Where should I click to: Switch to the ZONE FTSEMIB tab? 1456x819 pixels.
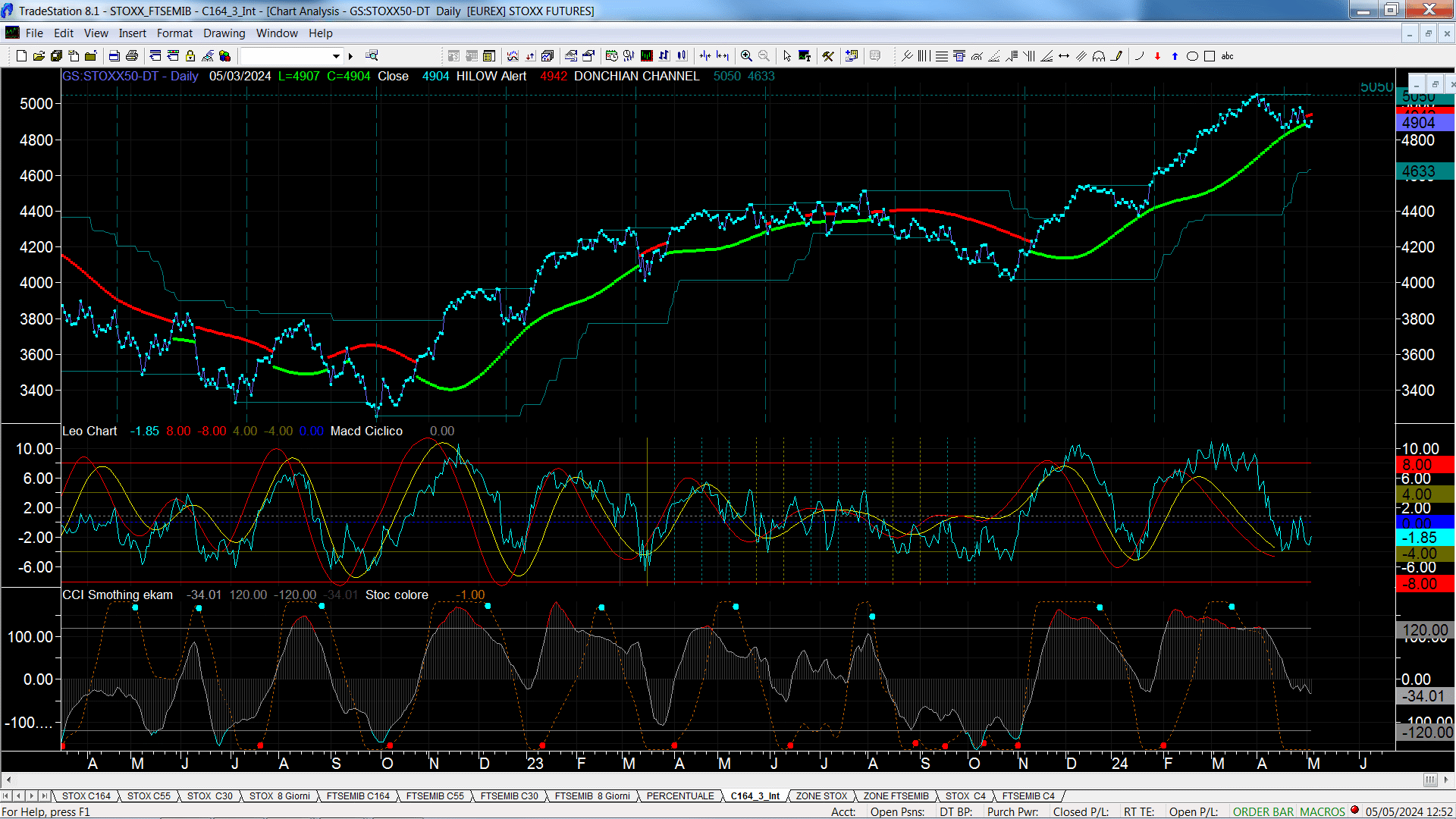point(896,796)
